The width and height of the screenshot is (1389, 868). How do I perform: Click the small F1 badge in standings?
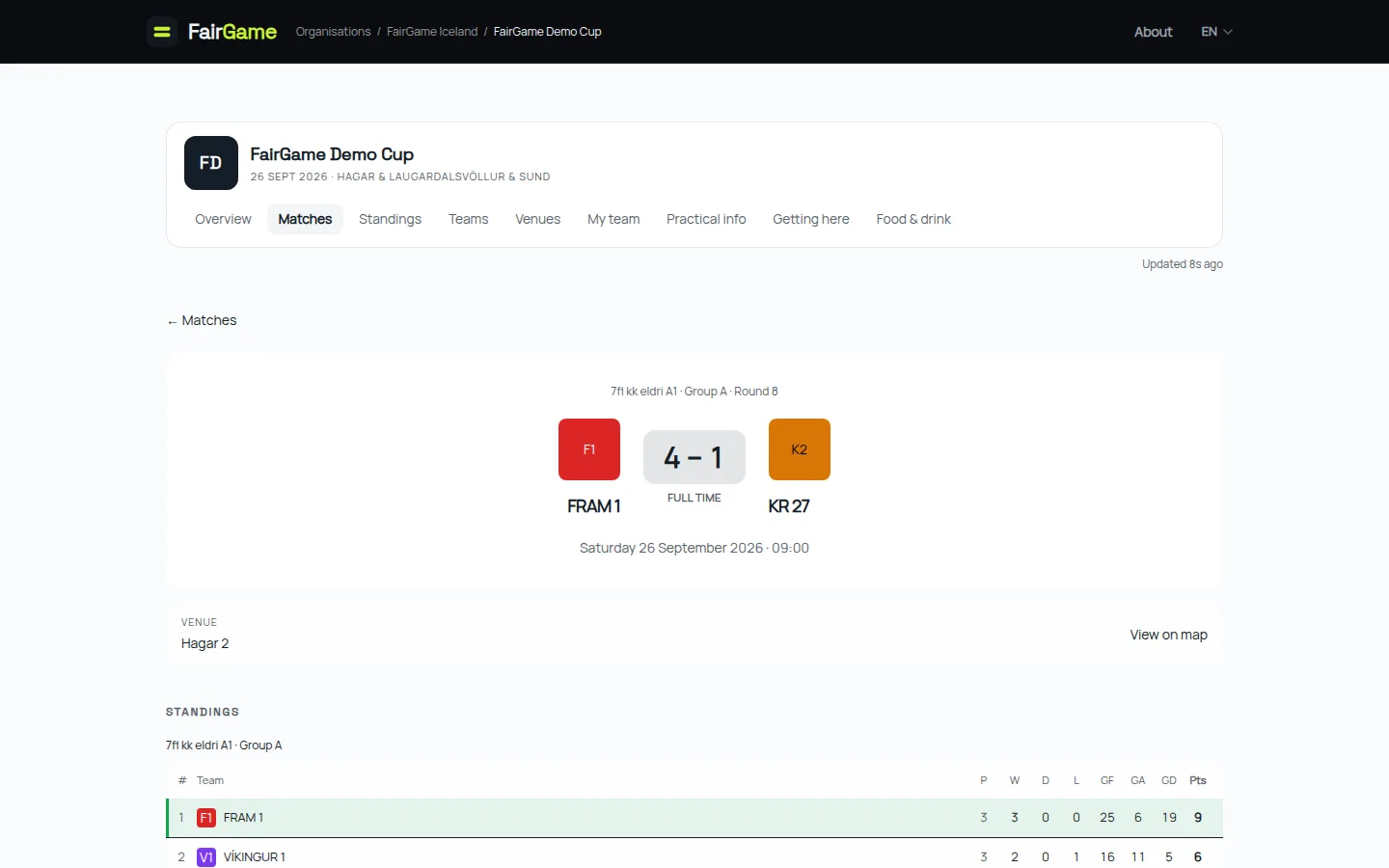(206, 818)
